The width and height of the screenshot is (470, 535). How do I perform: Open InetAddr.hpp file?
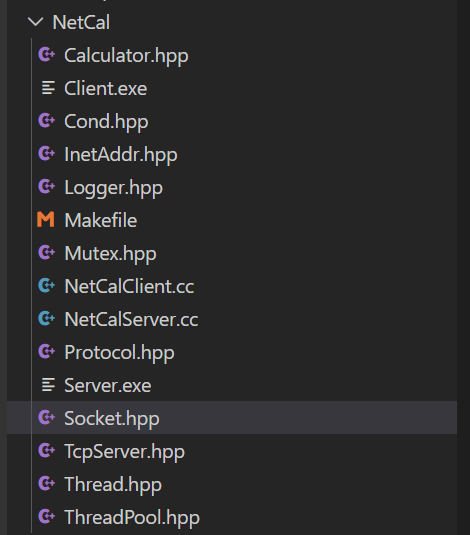(x=121, y=155)
